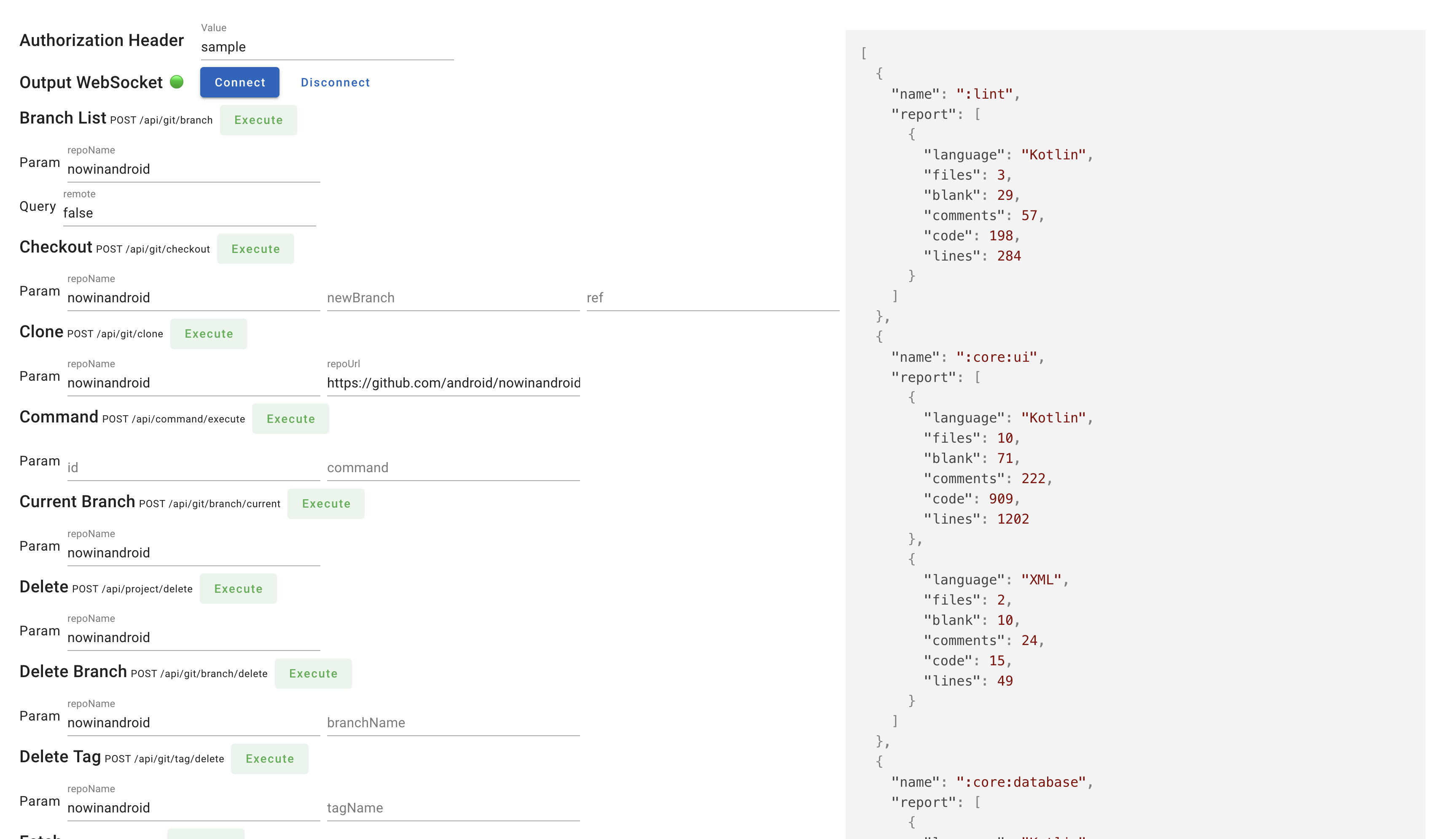Screen dimensions: 1456x839
Task: Click the Connect button
Action: coord(239,82)
